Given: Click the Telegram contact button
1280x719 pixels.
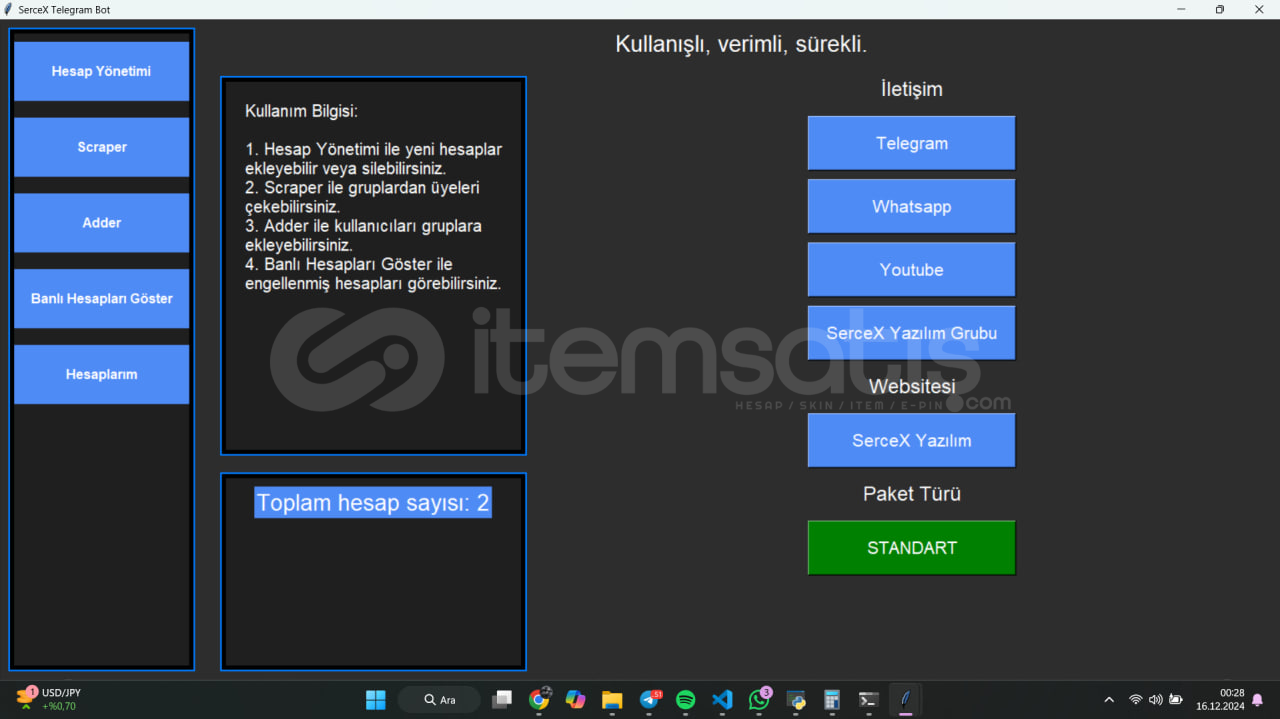Looking at the screenshot, I should pyautogui.click(x=911, y=143).
